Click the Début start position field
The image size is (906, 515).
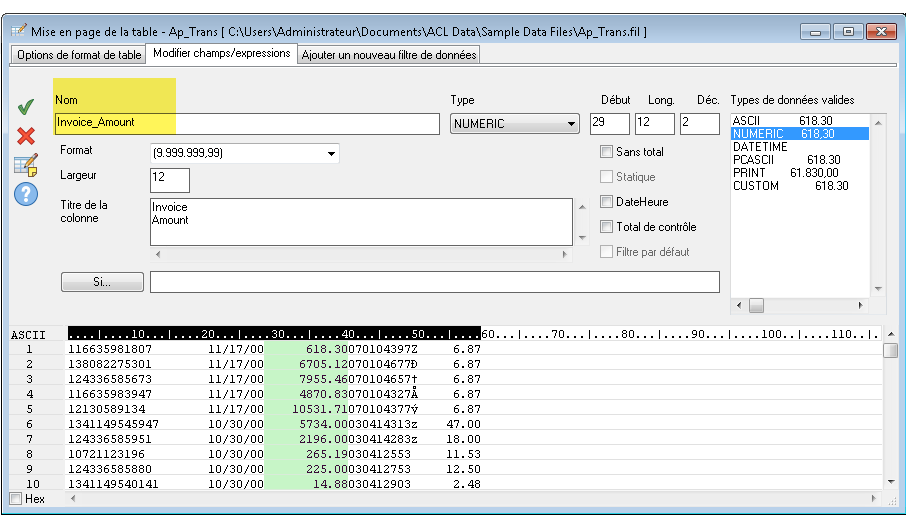click(x=609, y=123)
